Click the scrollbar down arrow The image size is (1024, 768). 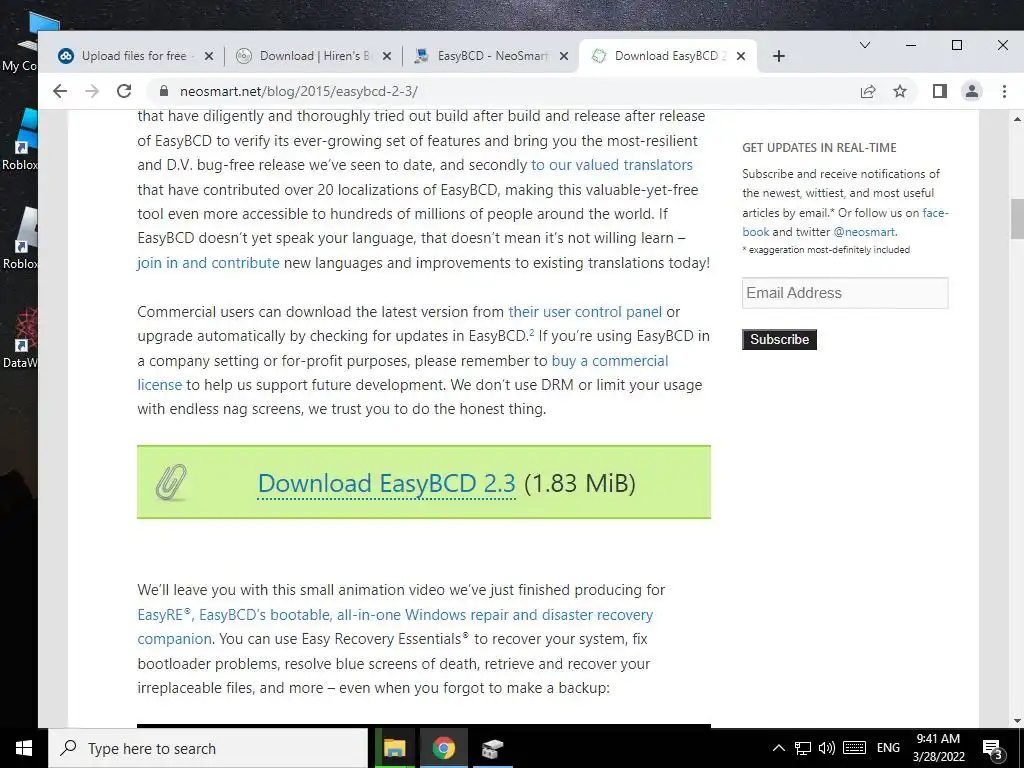pos(1017,721)
